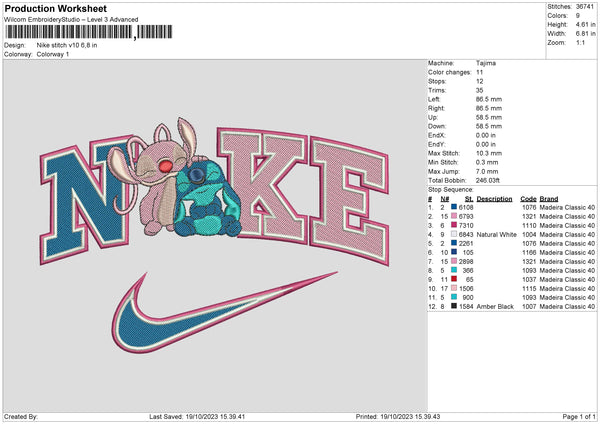Click the 'EndX:' label

pos(436,135)
